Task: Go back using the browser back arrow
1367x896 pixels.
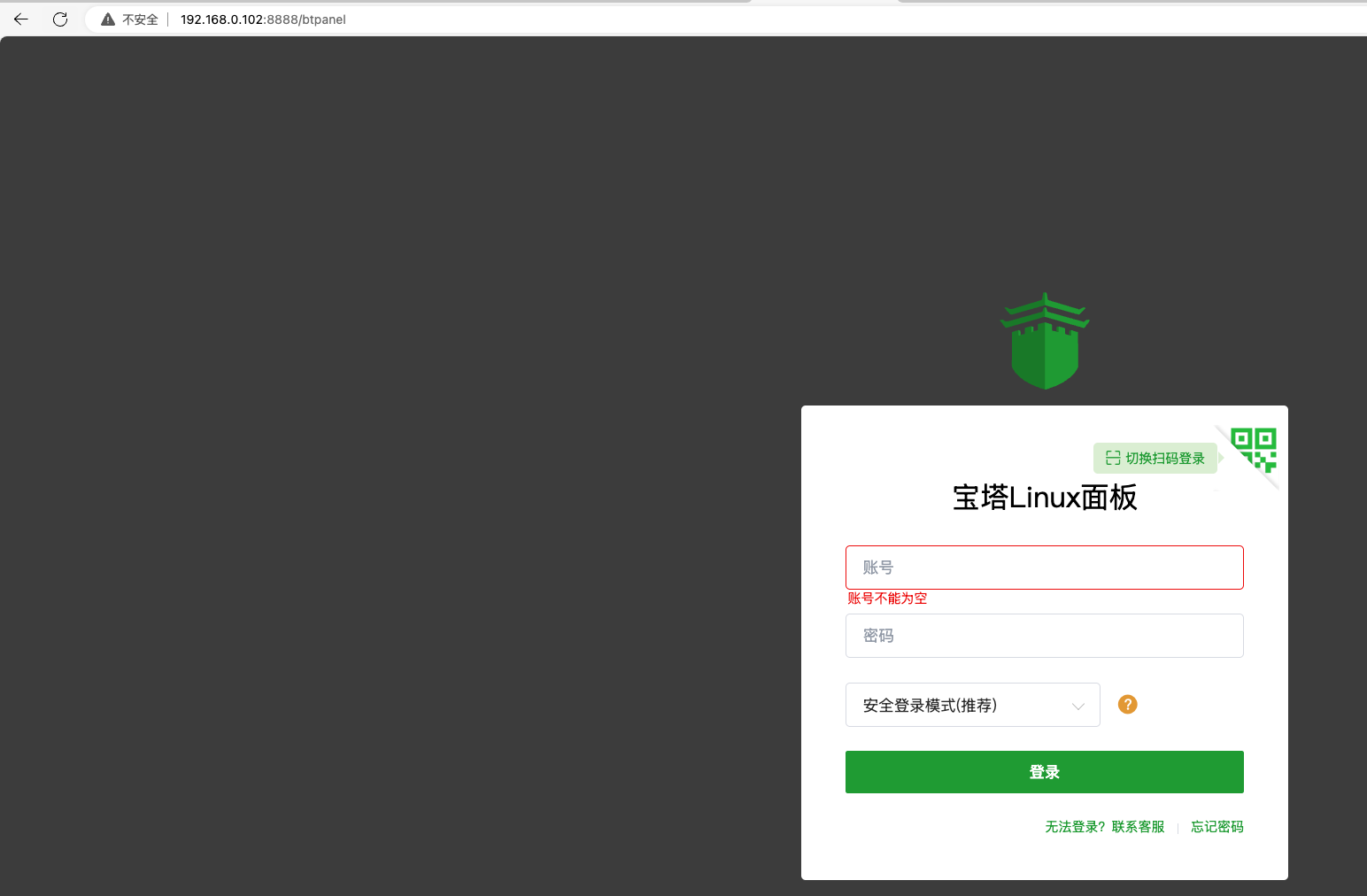Action: [21, 19]
